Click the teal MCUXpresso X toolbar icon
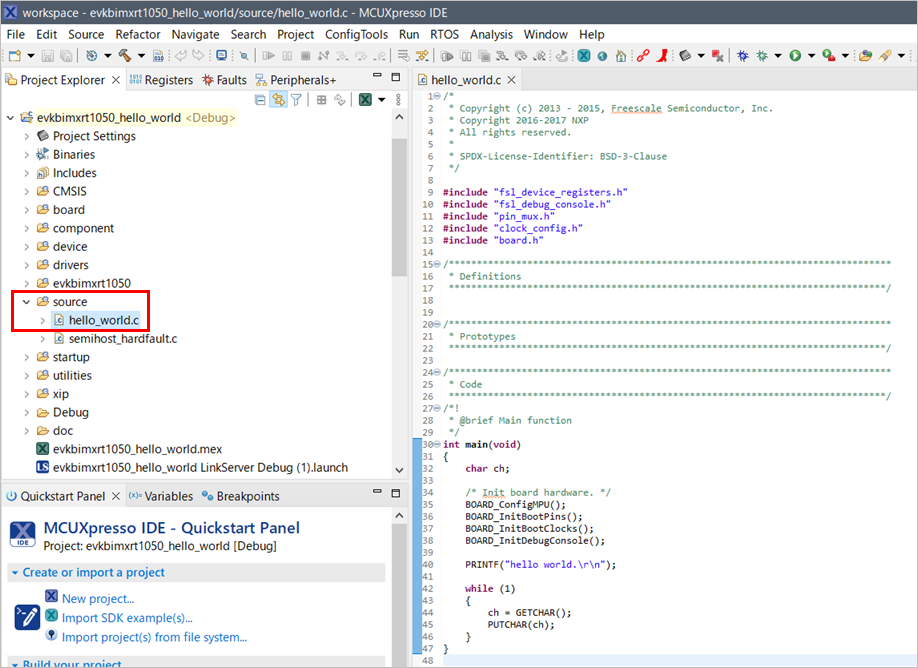Viewport: 918px width, 668px height. (x=584, y=56)
